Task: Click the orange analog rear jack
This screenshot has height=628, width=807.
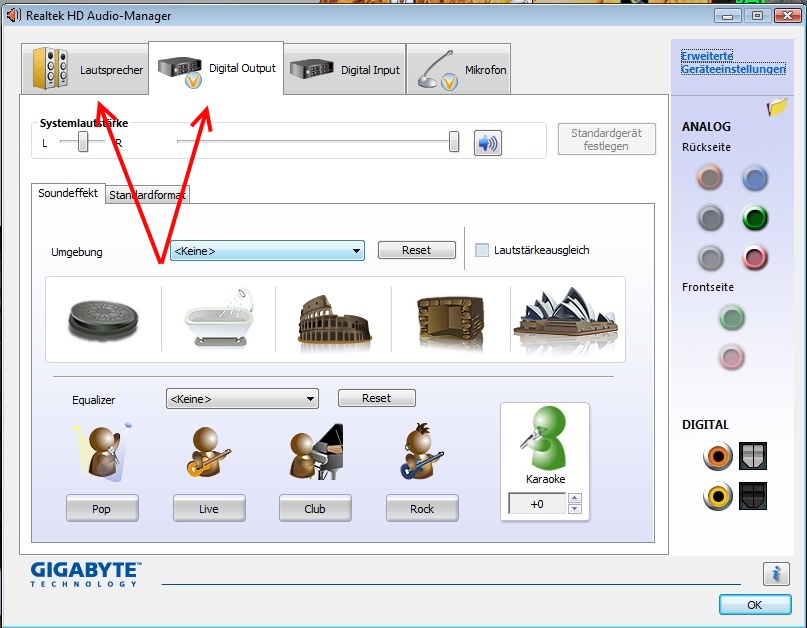Action: click(x=710, y=178)
